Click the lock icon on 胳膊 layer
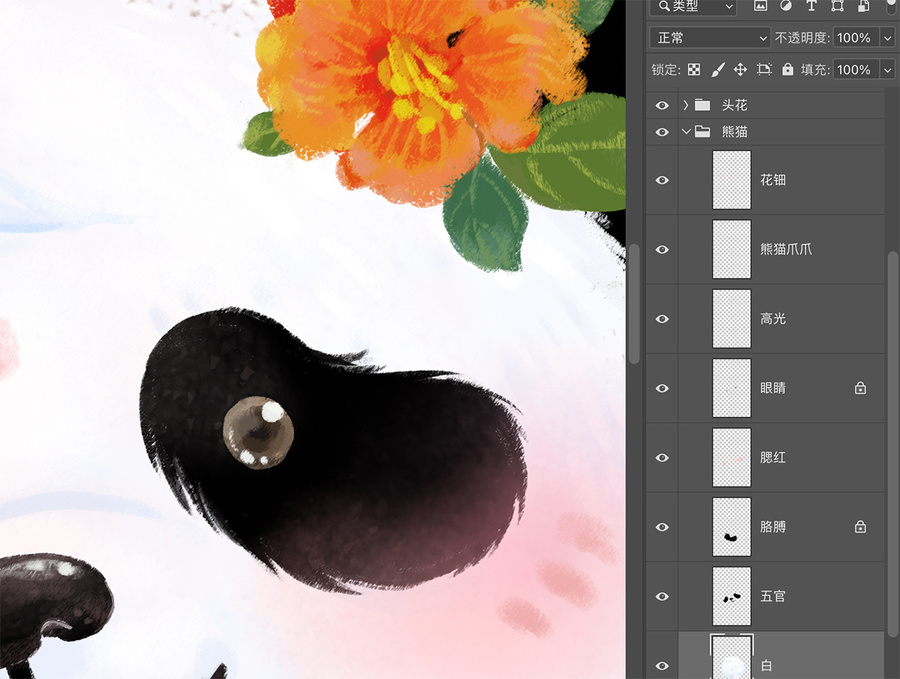This screenshot has height=679, width=900. pos(860,527)
